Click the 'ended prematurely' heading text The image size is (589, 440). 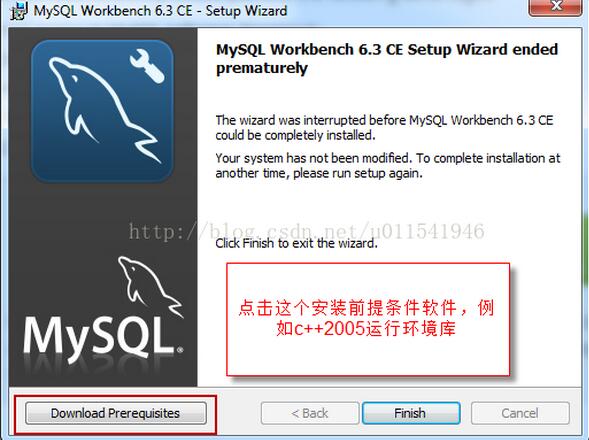click(387, 59)
